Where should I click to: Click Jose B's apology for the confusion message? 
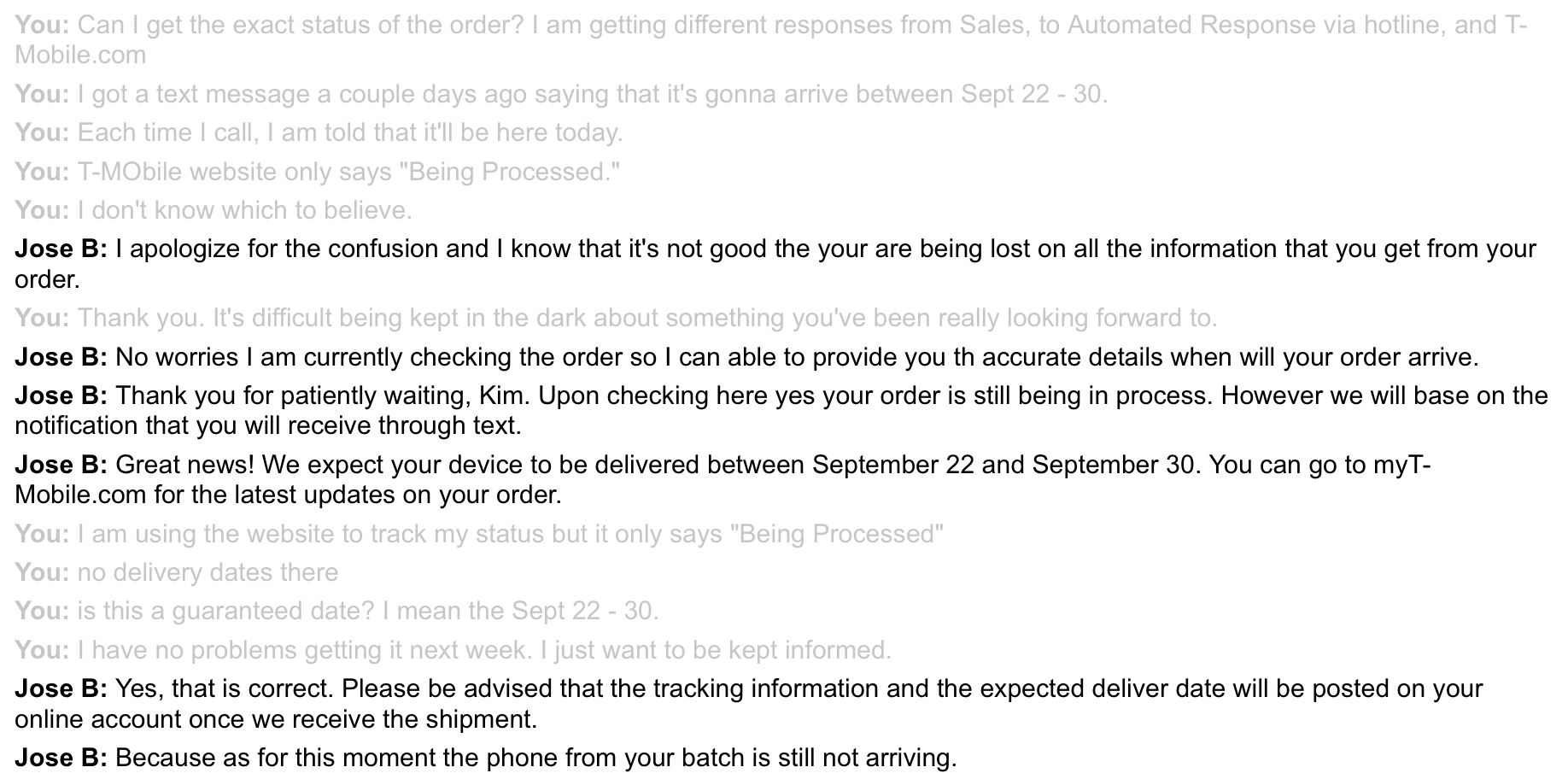point(775,264)
